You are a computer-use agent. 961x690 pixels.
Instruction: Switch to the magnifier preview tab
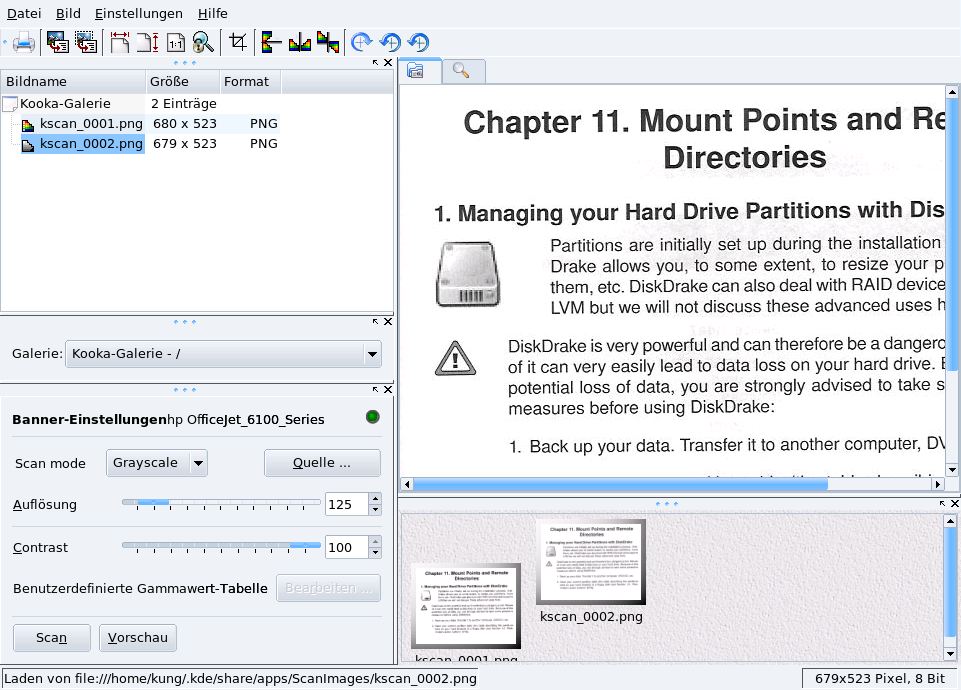[462, 70]
